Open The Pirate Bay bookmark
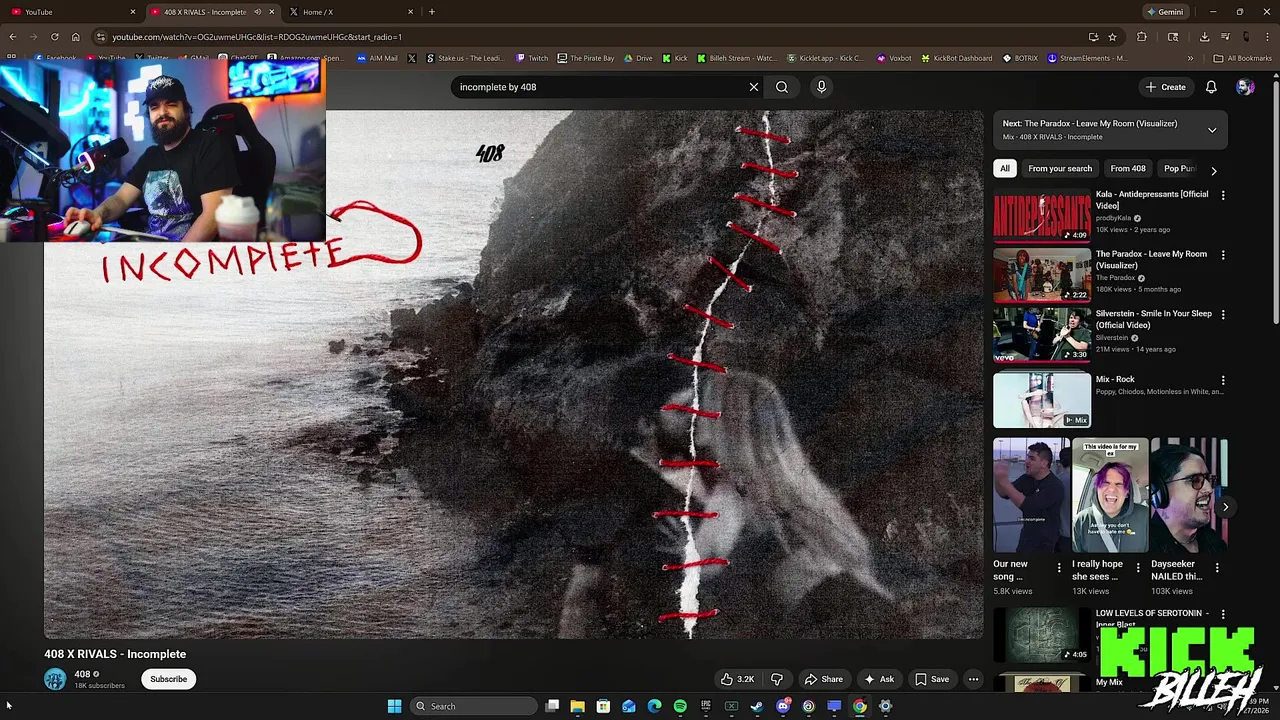This screenshot has width=1280, height=720. (x=586, y=58)
